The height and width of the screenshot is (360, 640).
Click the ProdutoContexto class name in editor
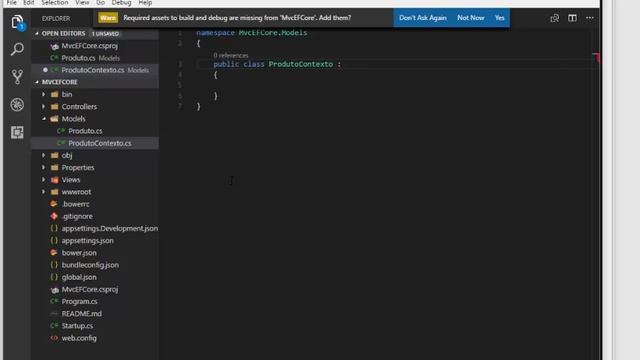click(x=300, y=64)
